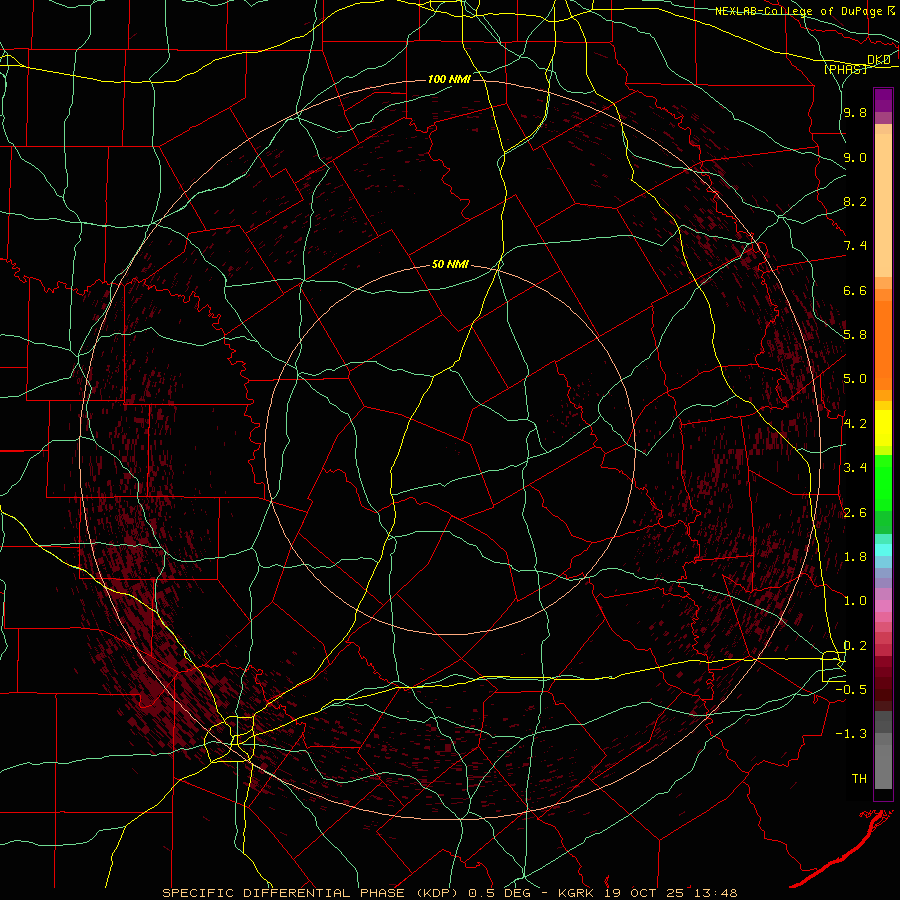Click the light peach color bar segment
The height and width of the screenshot is (900, 900).
coord(883,206)
